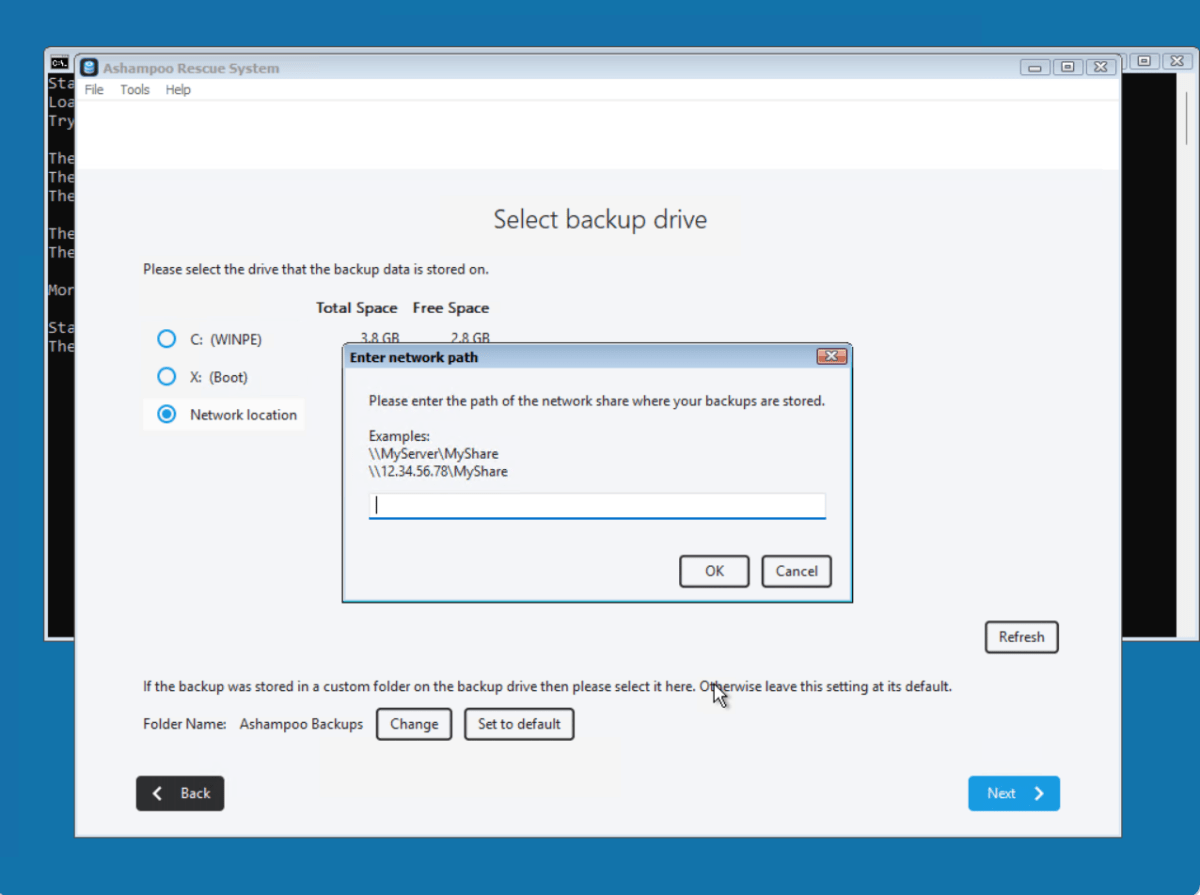Click Change to pick a backup folder
The height and width of the screenshot is (895, 1200).
414,724
